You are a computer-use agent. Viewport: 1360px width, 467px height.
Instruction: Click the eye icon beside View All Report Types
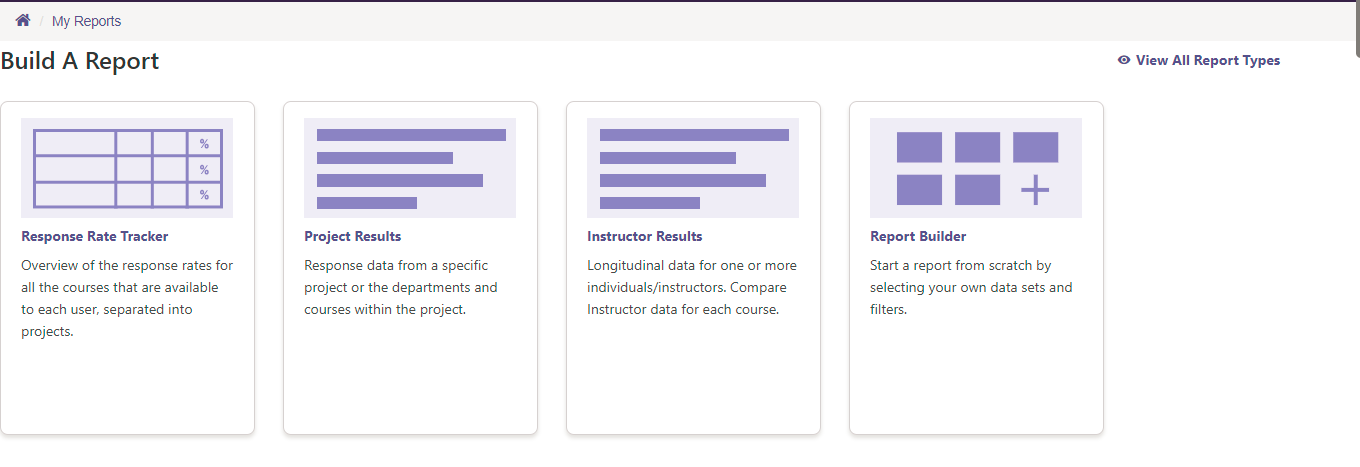(1124, 60)
